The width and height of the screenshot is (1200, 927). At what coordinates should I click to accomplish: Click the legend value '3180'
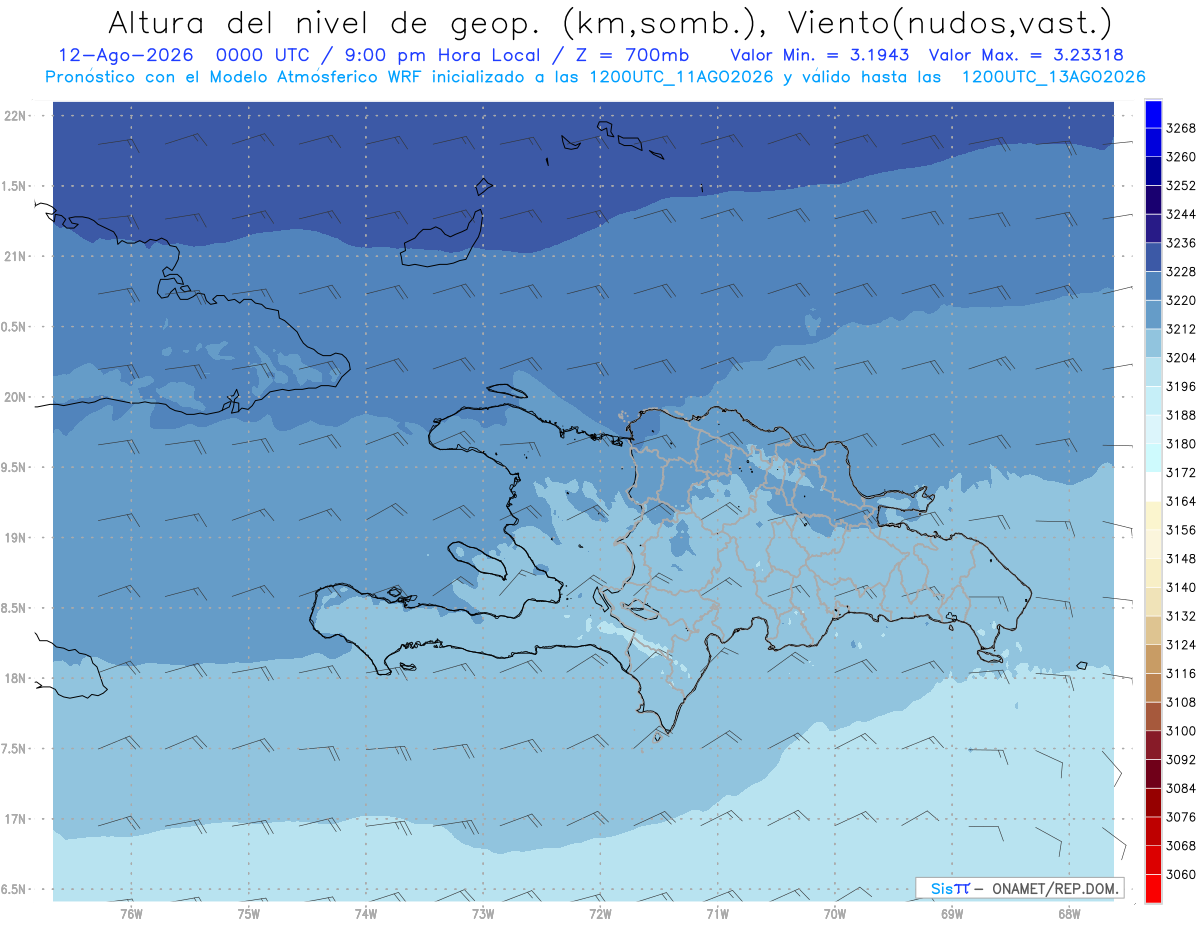coord(1181,443)
